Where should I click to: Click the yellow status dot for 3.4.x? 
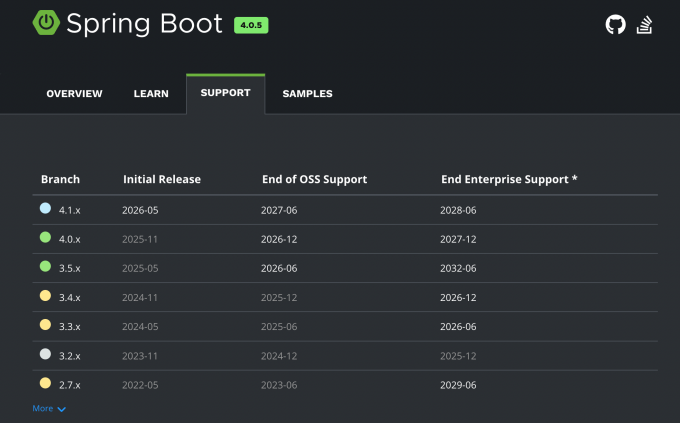(45, 295)
